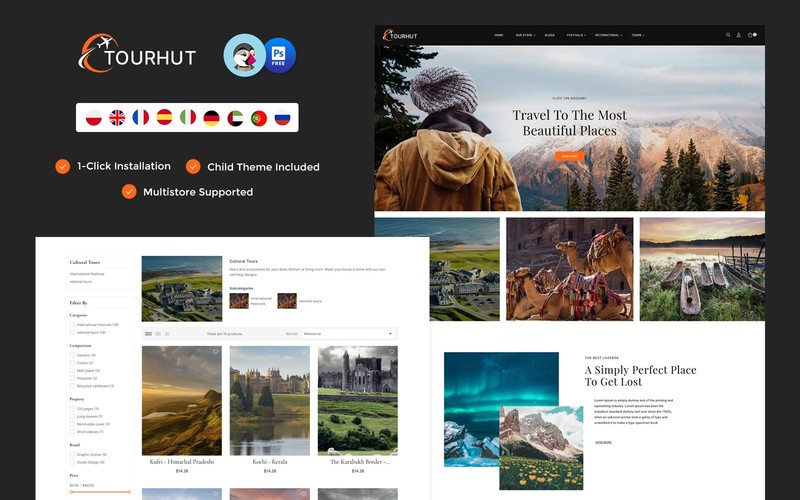Check the International Festivals category filter
Viewport: 800px width, 500px height.
click(x=72, y=324)
